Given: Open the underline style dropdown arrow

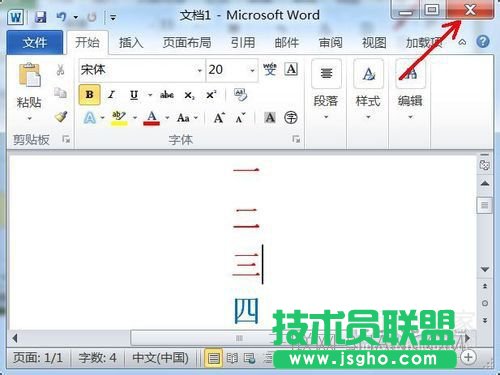Looking at the screenshot, I should (150, 95).
